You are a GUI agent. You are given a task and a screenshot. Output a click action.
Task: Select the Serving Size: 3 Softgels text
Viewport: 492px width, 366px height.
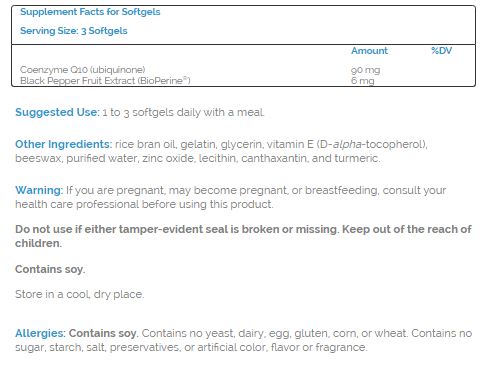click(x=74, y=31)
